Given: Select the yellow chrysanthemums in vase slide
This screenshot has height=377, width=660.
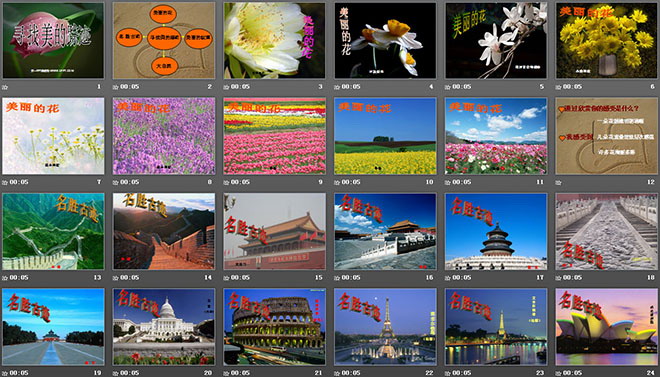Looking at the screenshot, I should pos(607,40).
